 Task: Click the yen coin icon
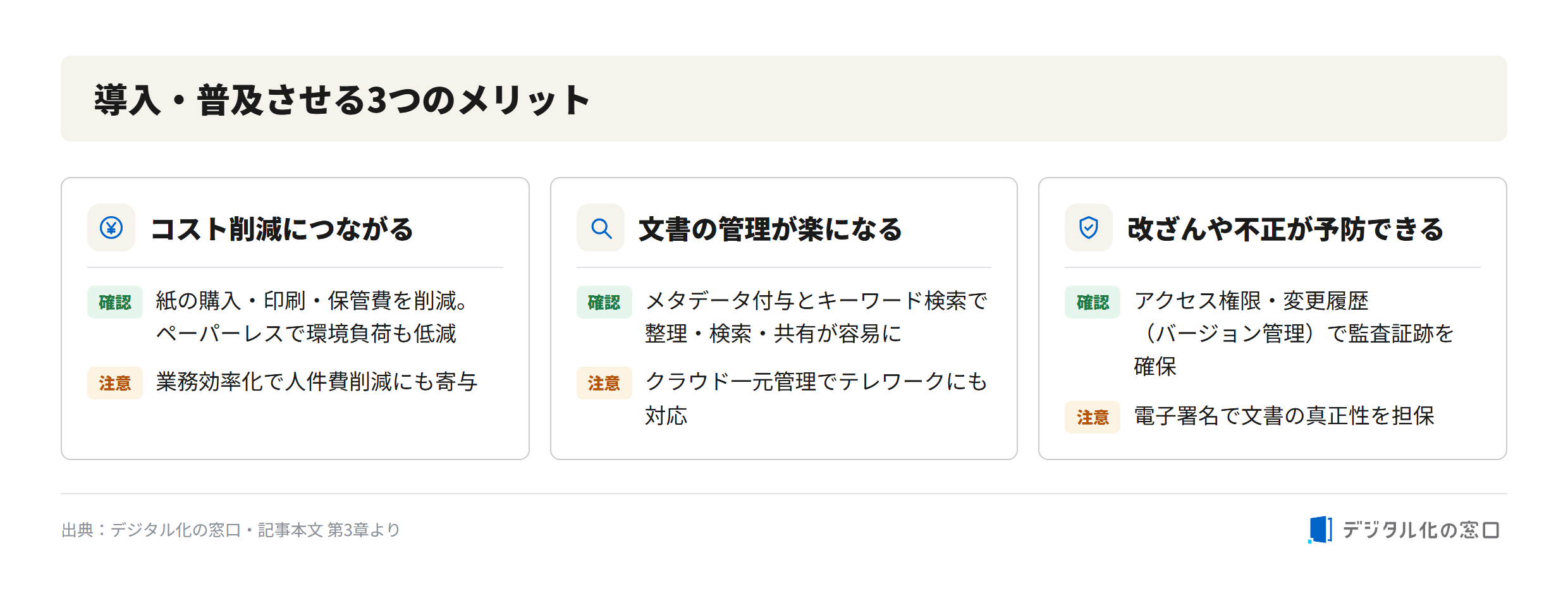pyautogui.click(x=111, y=228)
